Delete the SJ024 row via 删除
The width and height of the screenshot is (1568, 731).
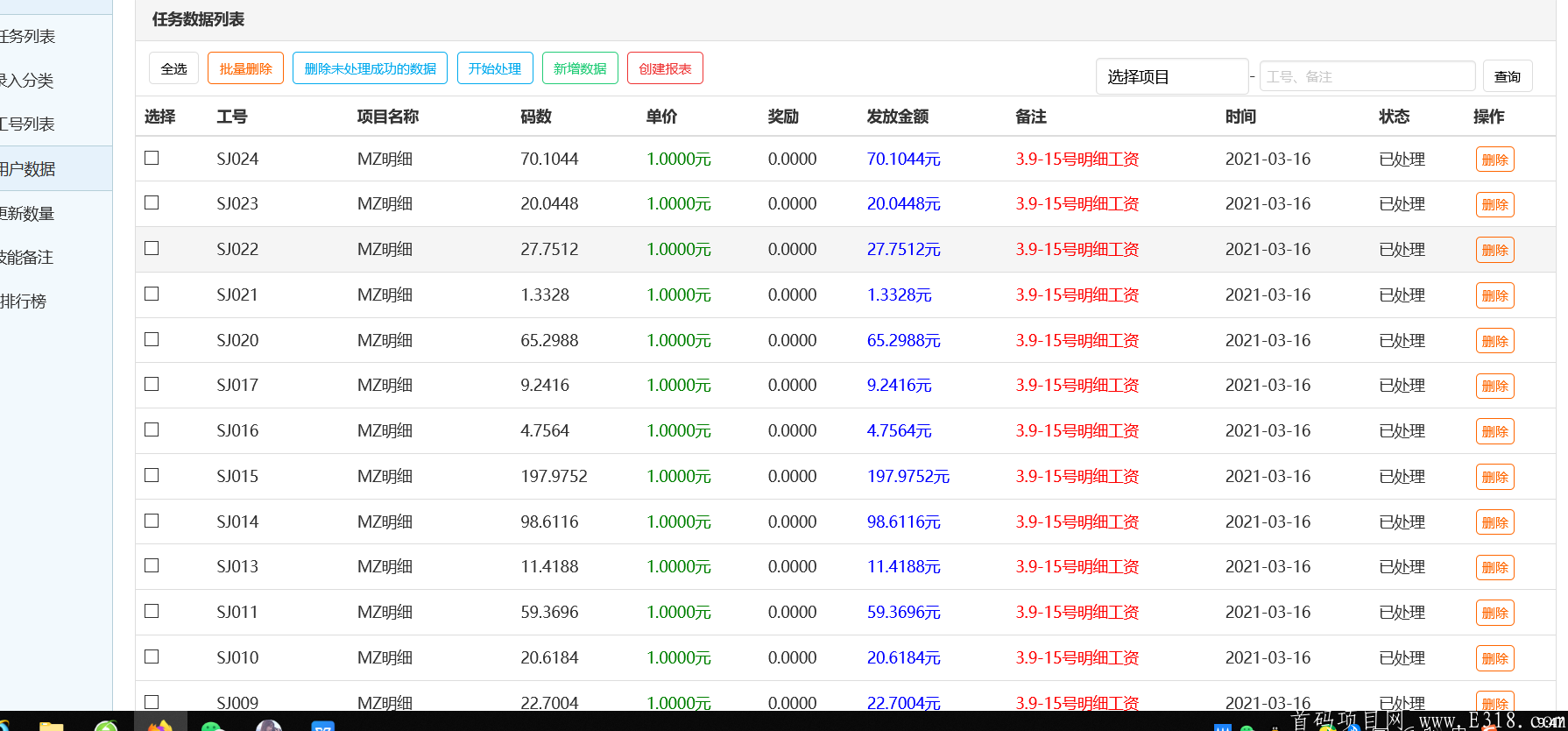click(x=1494, y=160)
